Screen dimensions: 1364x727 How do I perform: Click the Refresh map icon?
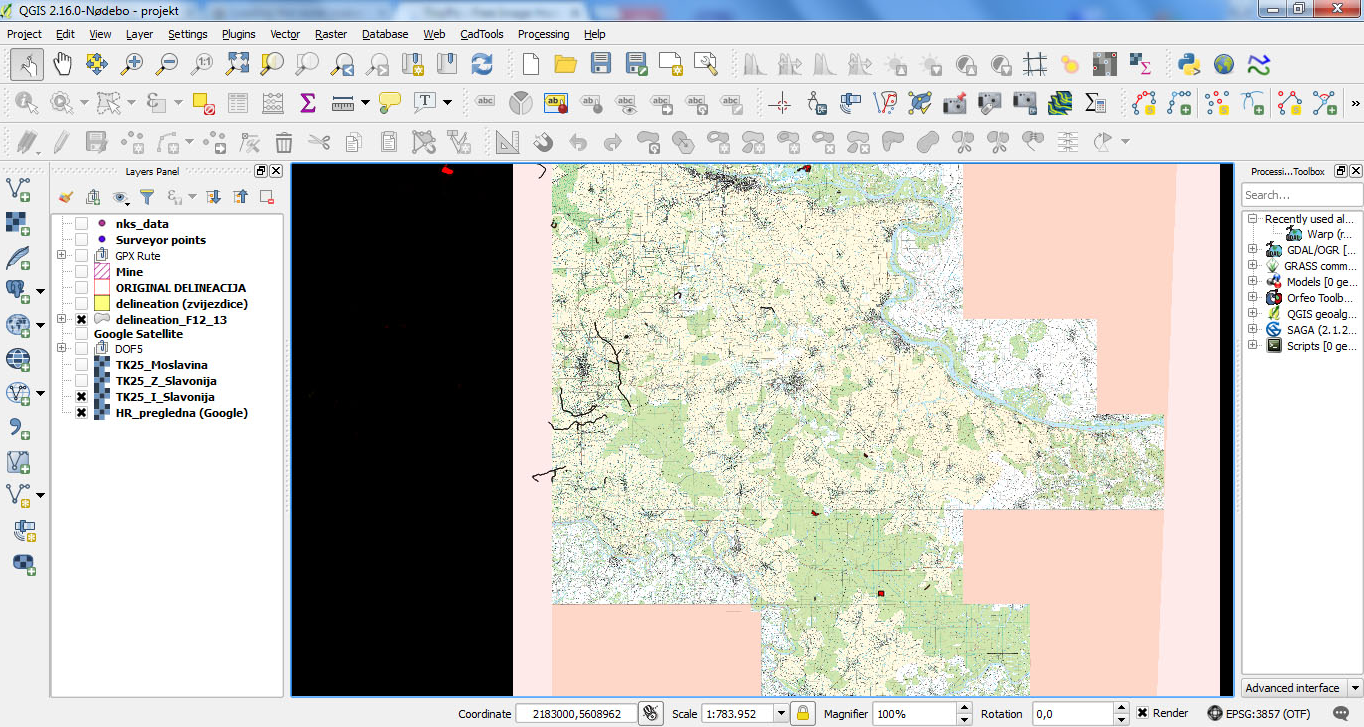pos(482,64)
